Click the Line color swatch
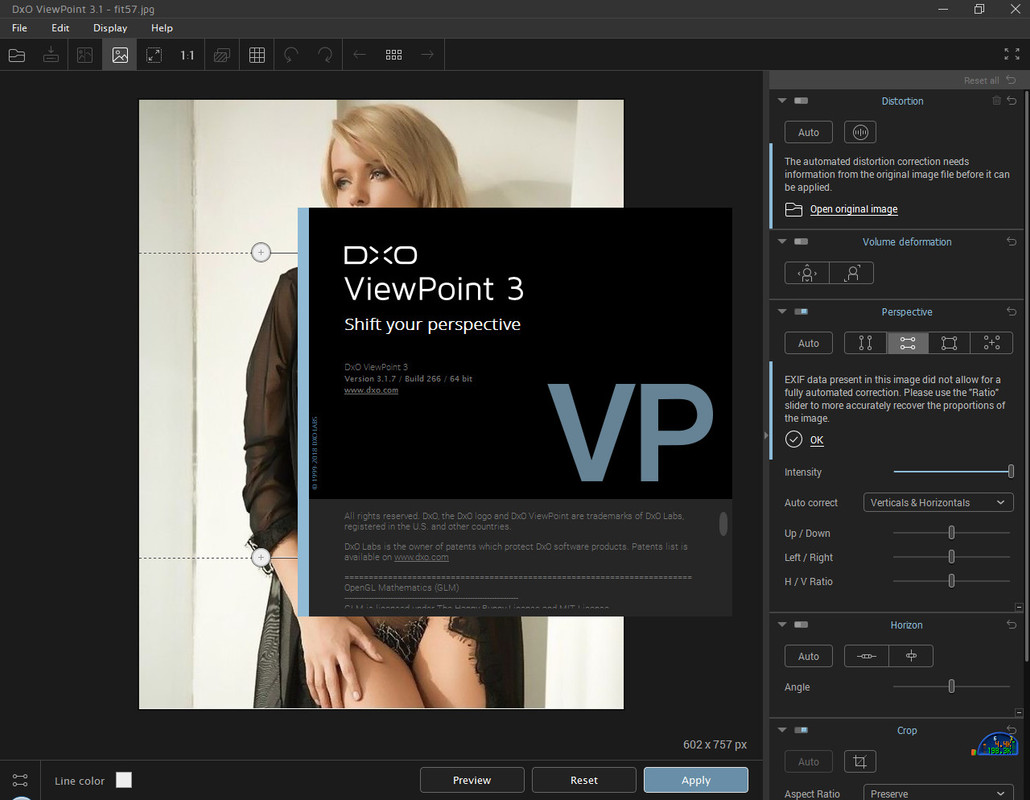Viewport: 1030px width, 800px height. pos(123,780)
